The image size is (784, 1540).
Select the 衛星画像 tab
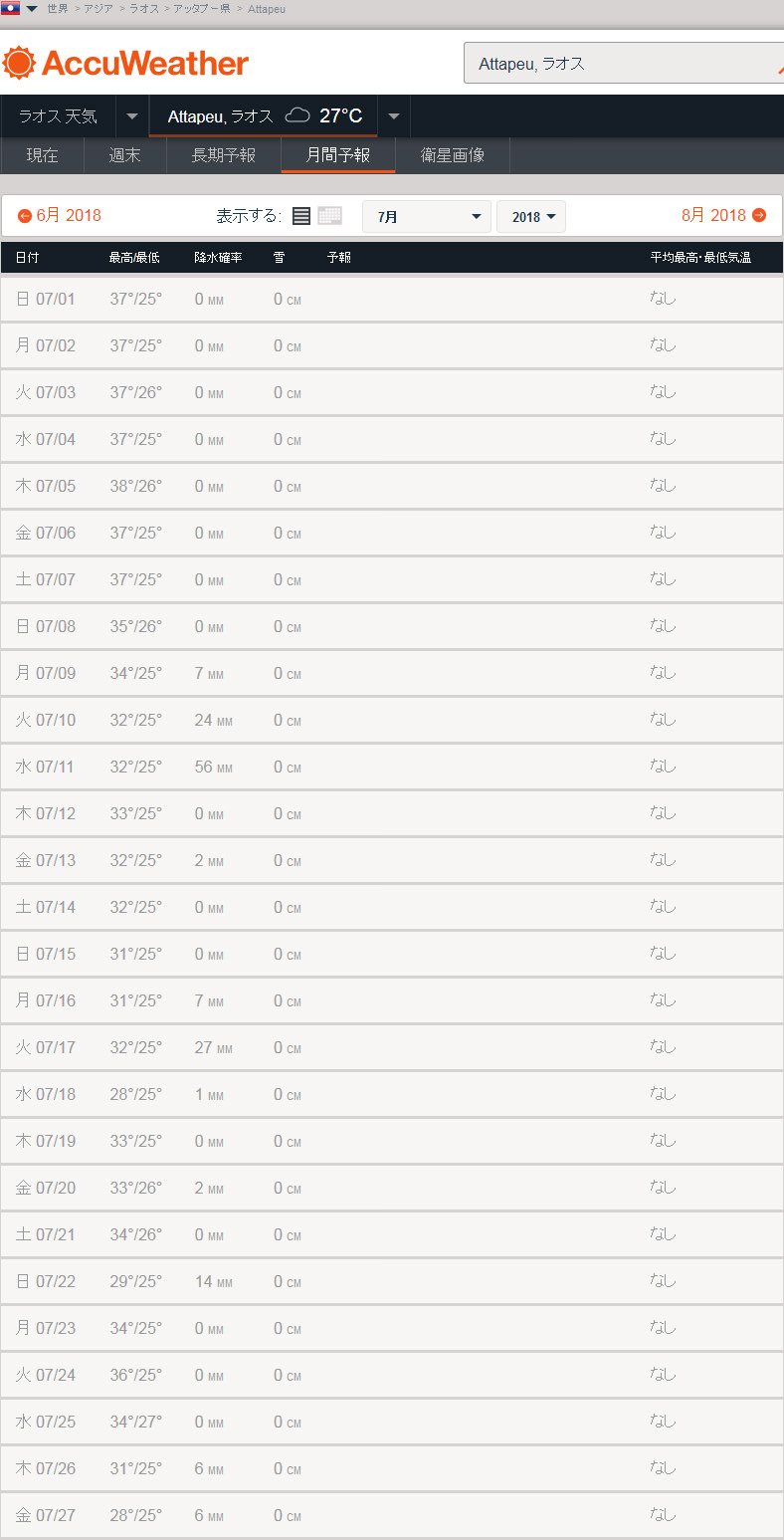coord(453,155)
